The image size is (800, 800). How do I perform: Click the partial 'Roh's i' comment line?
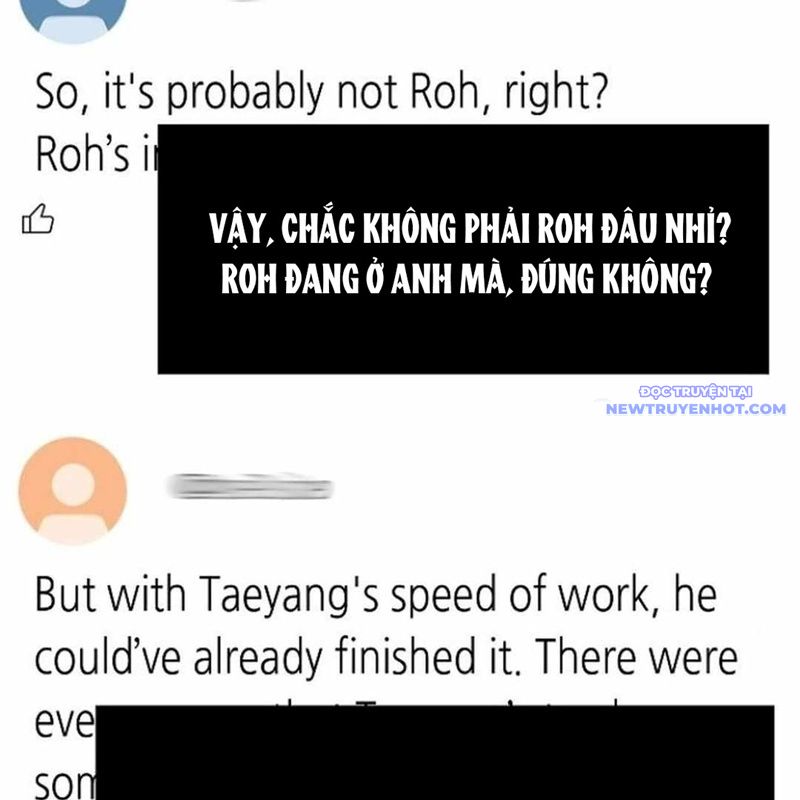click(x=96, y=155)
